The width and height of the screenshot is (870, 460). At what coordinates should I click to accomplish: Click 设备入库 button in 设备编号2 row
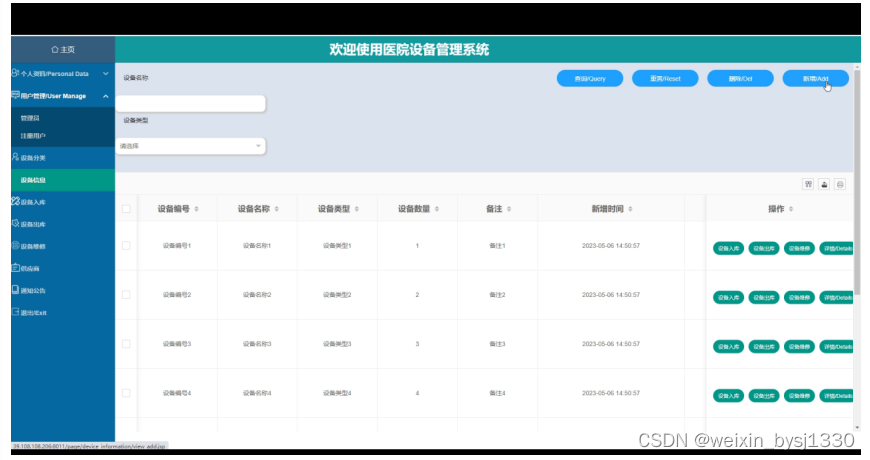coord(728,298)
